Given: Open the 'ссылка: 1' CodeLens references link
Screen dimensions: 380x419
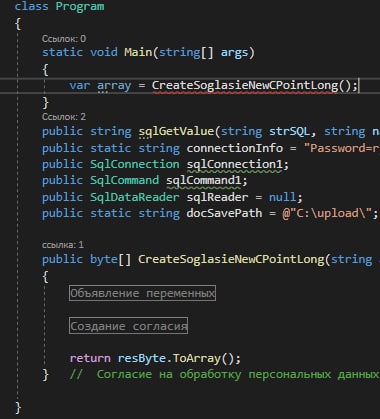Looking at the screenshot, I should tap(63, 245).
